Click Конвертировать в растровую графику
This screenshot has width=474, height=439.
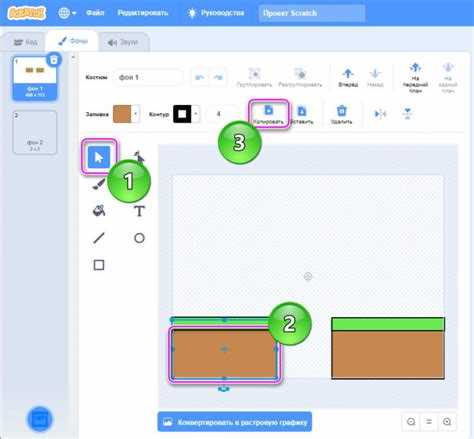click(x=235, y=422)
